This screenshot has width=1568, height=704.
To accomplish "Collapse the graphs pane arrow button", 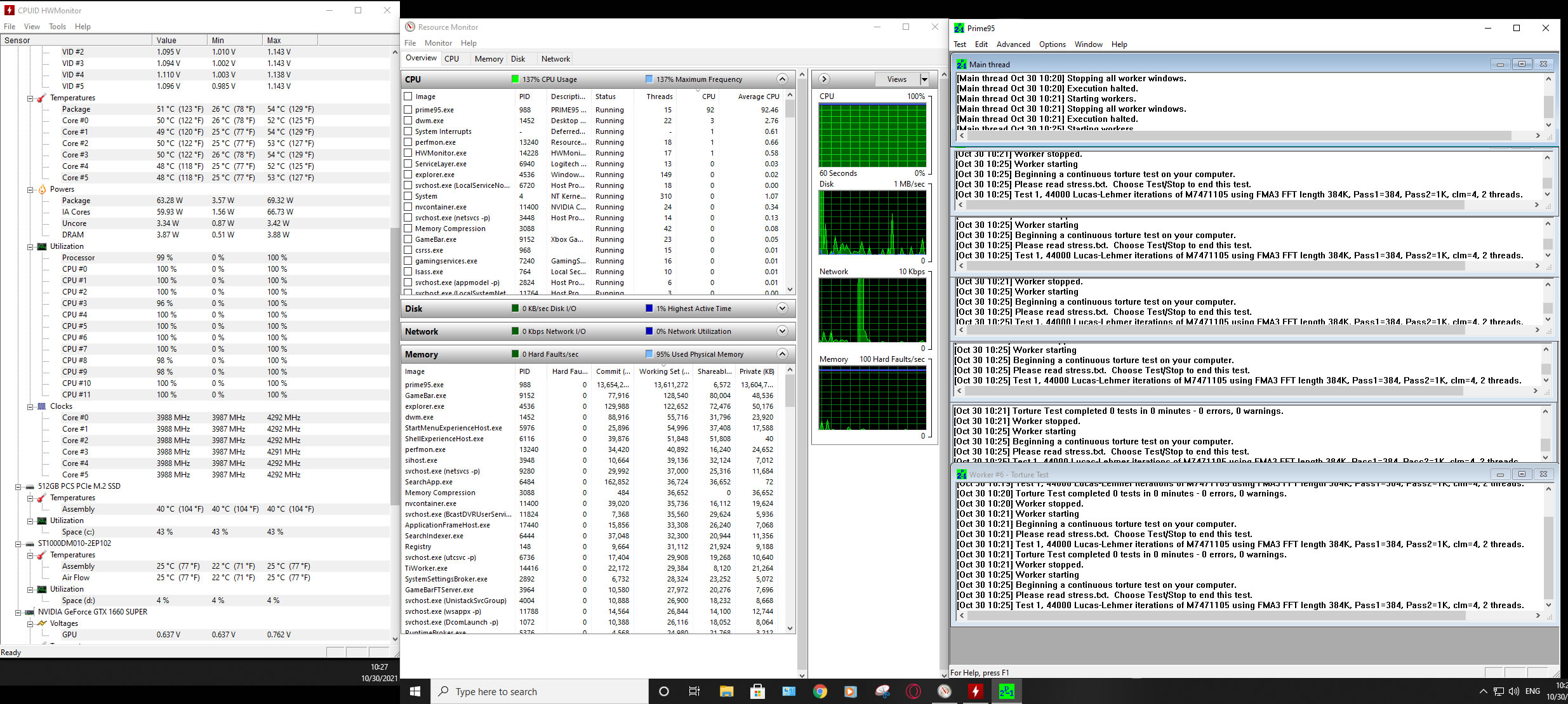I will pyautogui.click(x=824, y=79).
